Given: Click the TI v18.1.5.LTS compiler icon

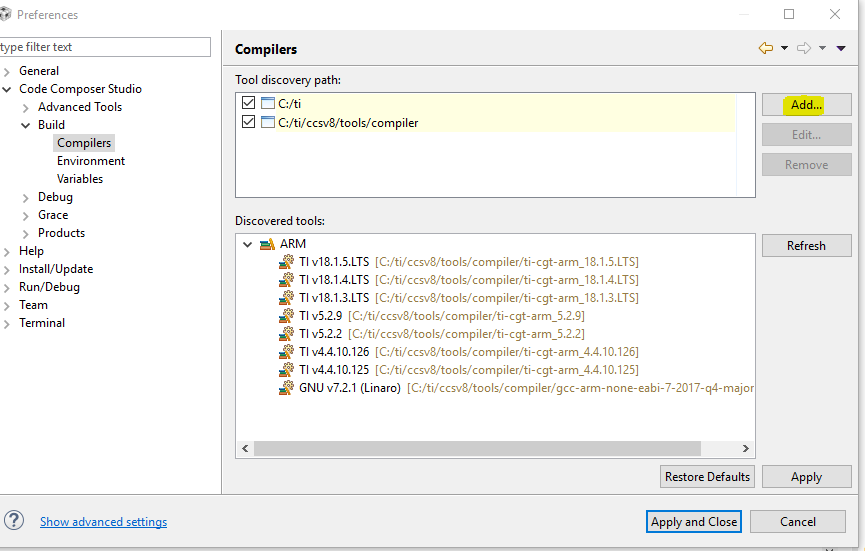Looking at the screenshot, I should point(287,262).
